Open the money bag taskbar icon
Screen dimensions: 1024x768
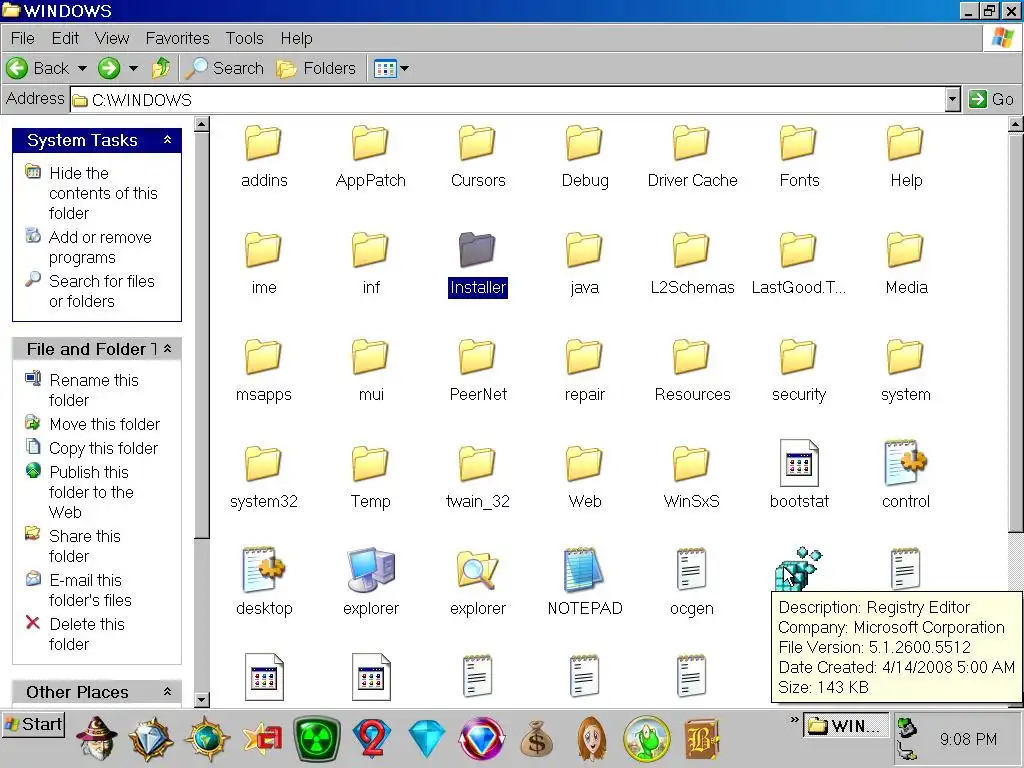tap(537, 740)
